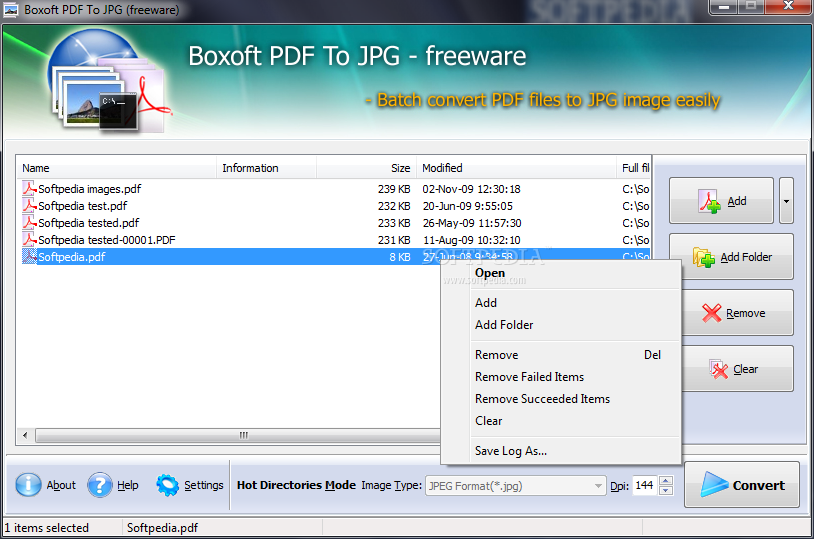
Task: Select file name Softpedia tested-00001.PDF
Action: (107, 240)
